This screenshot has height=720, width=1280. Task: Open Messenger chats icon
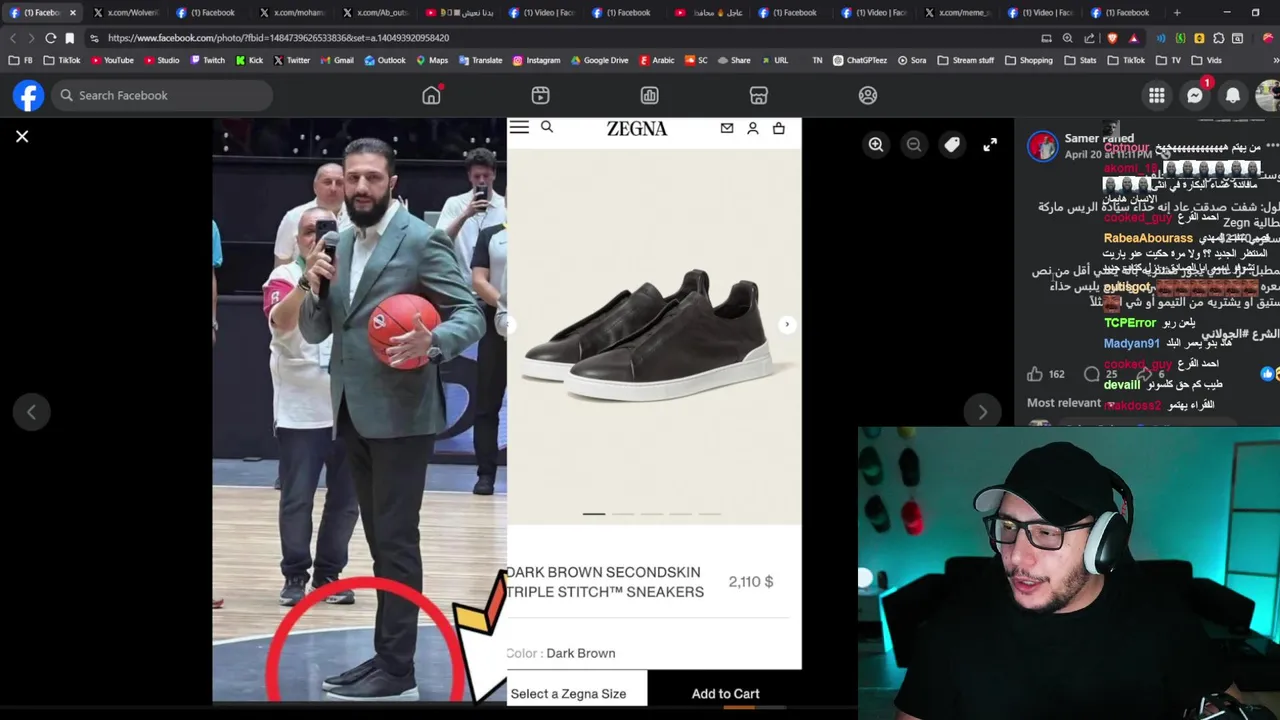[x=1195, y=95]
